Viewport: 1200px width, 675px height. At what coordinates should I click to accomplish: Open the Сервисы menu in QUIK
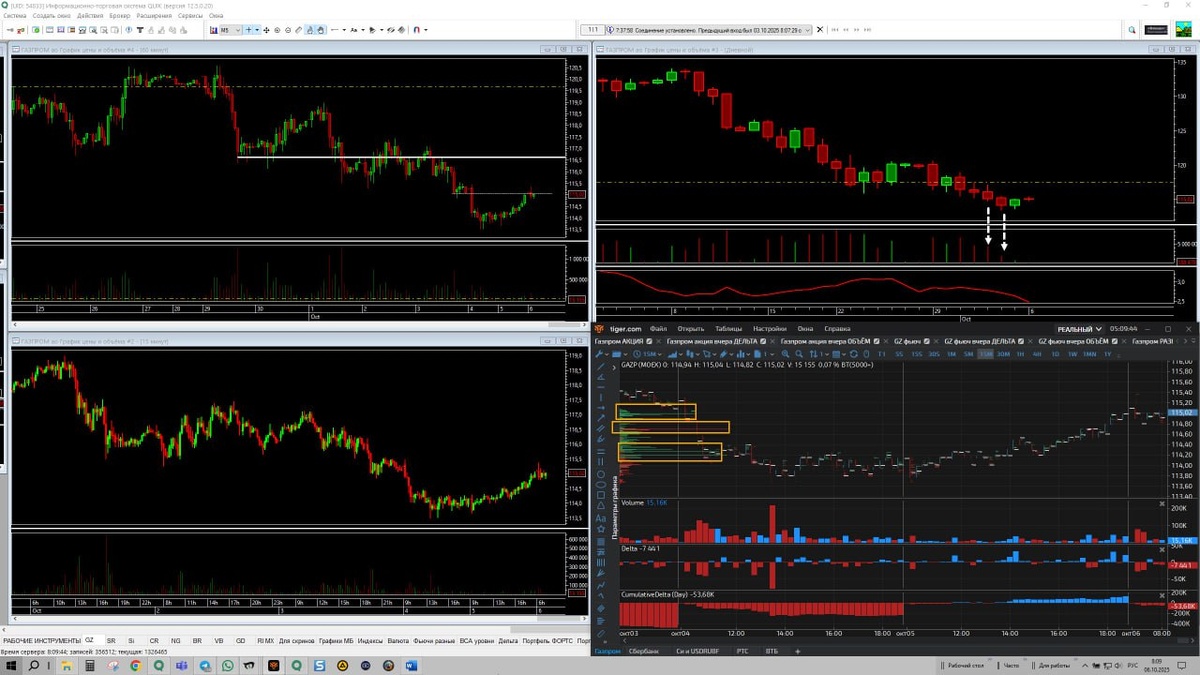click(190, 16)
